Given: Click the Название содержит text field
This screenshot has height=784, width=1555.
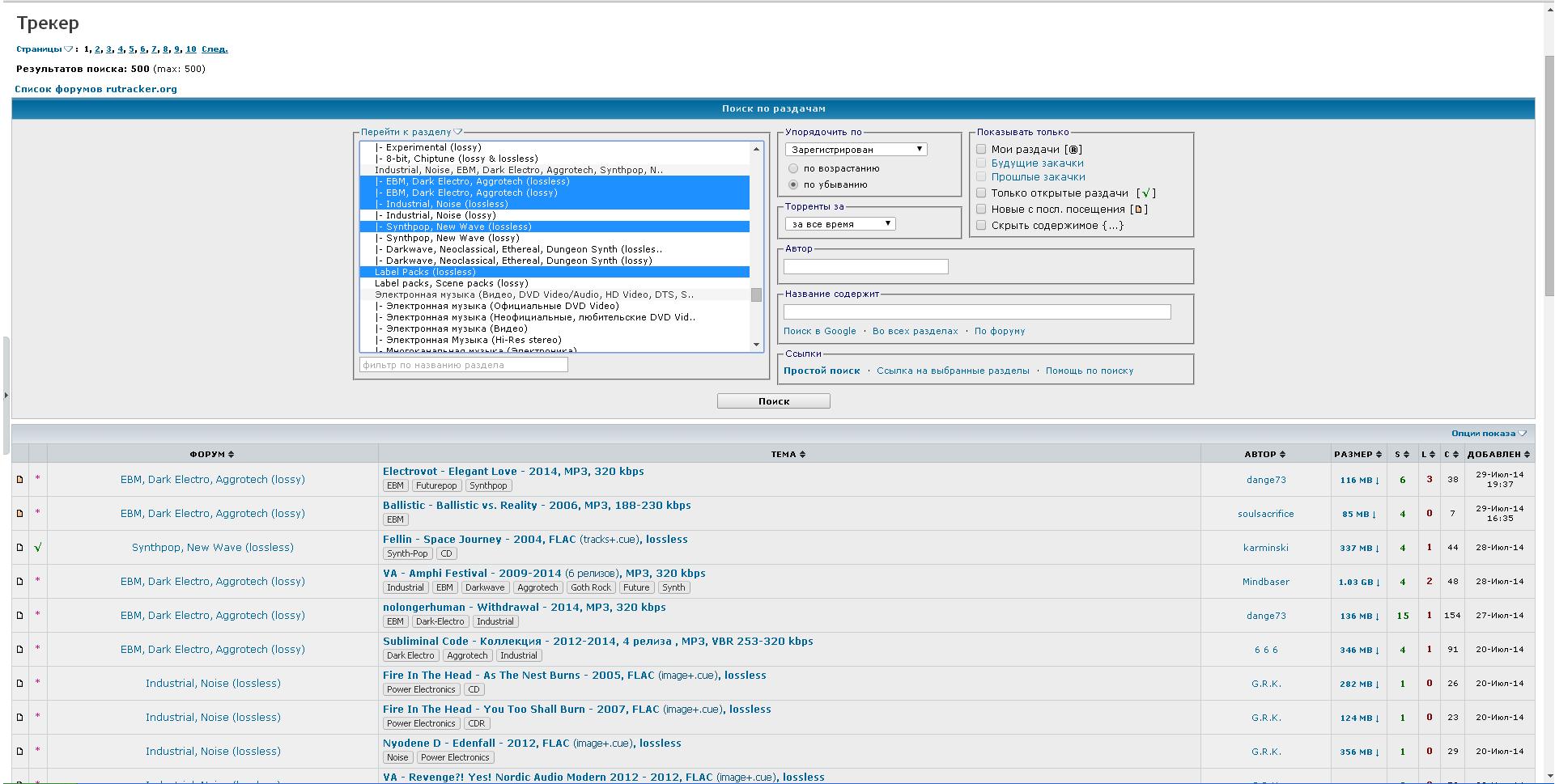Looking at the screenshot, I should point(976,312).
